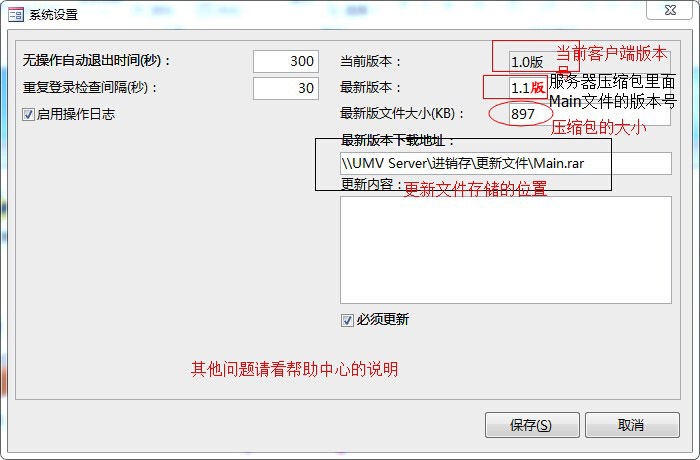The width and height of the screenshot is (700, 460).
Task: Toggle the 启用操作日志 checkbox
Action: (x=28, y=115)
